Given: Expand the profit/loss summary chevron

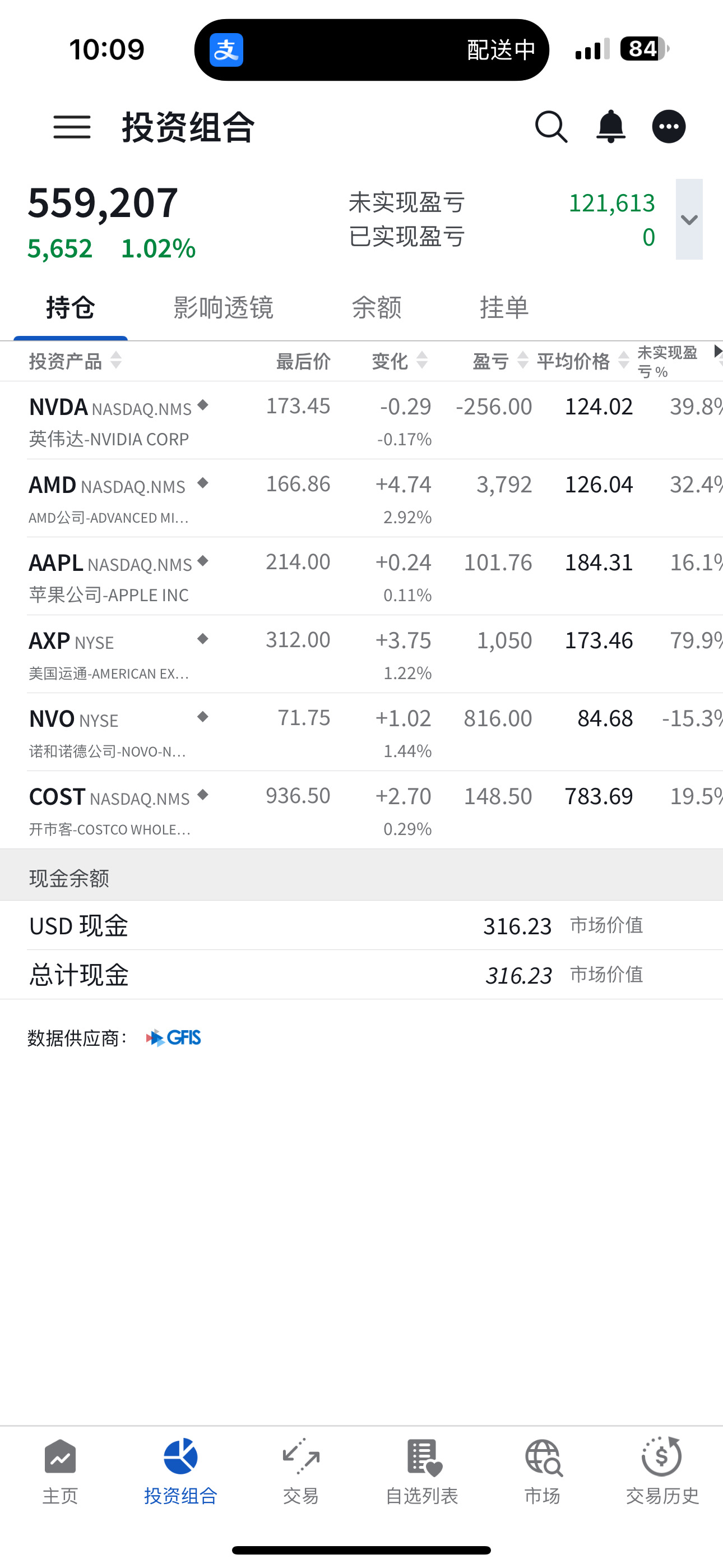Looking at the screenshot, I should tap(689, 219).
